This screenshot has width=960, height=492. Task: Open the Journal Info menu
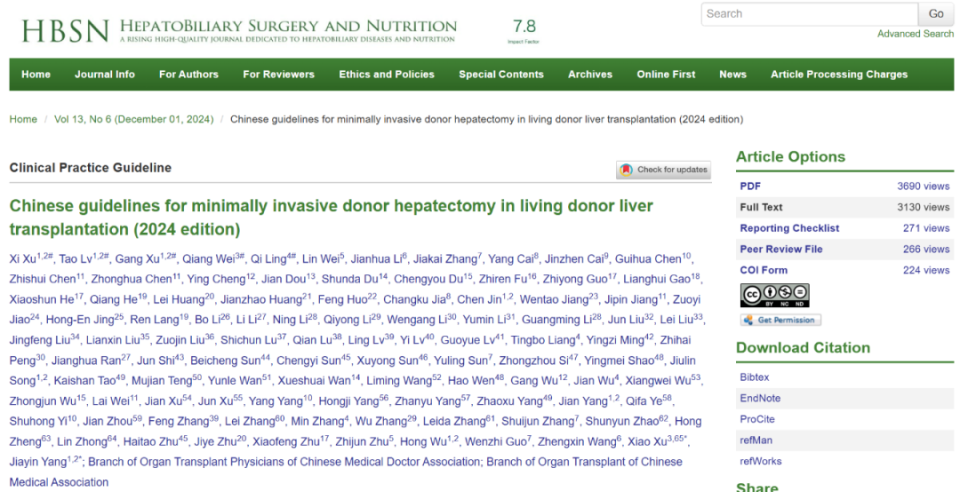pyautogui.click(x=104, y=74)
